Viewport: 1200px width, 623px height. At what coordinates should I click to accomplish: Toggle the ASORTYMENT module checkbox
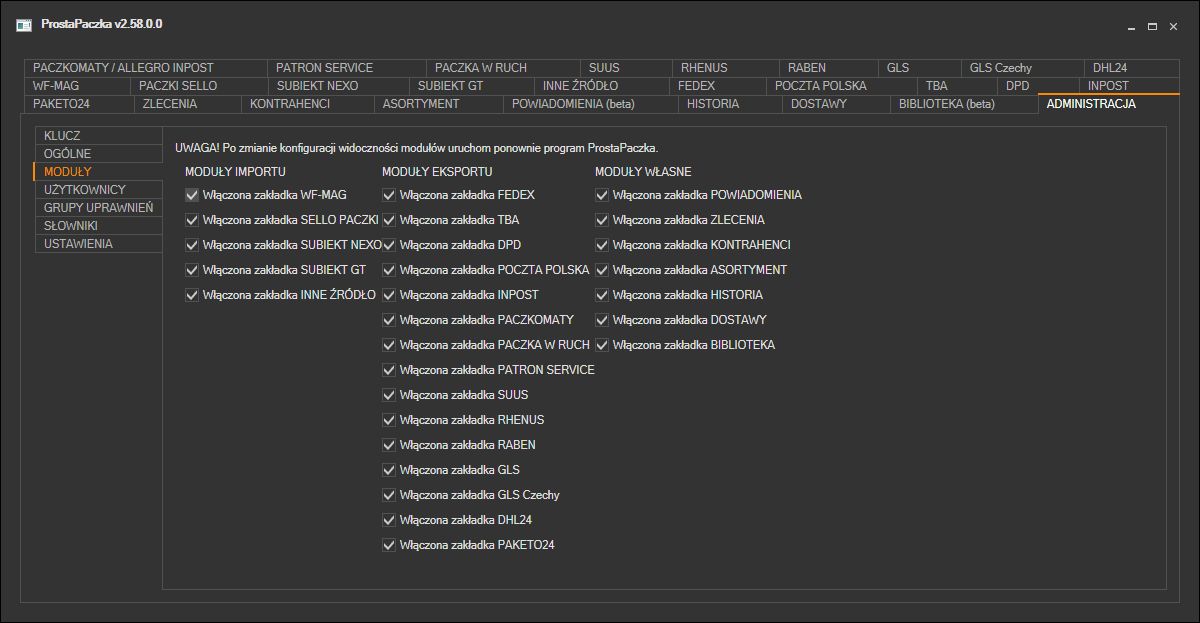click(602, 270)
